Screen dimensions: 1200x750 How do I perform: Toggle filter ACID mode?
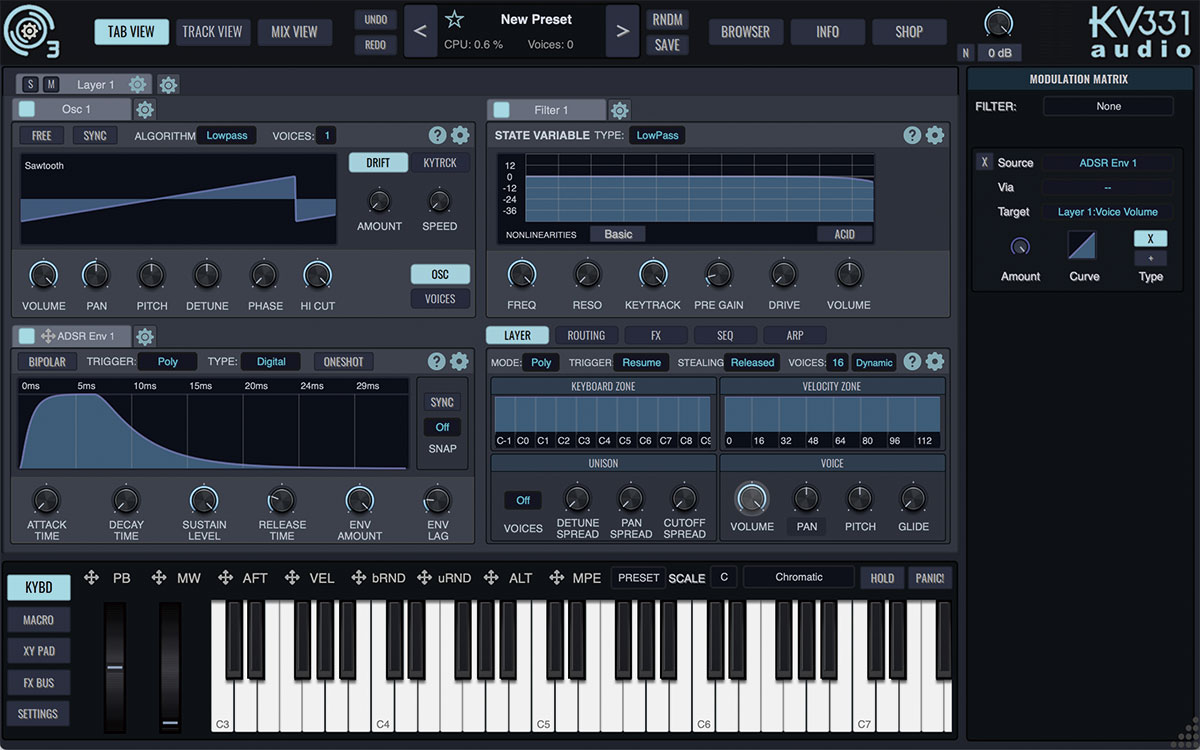click(x=845, y=234)
